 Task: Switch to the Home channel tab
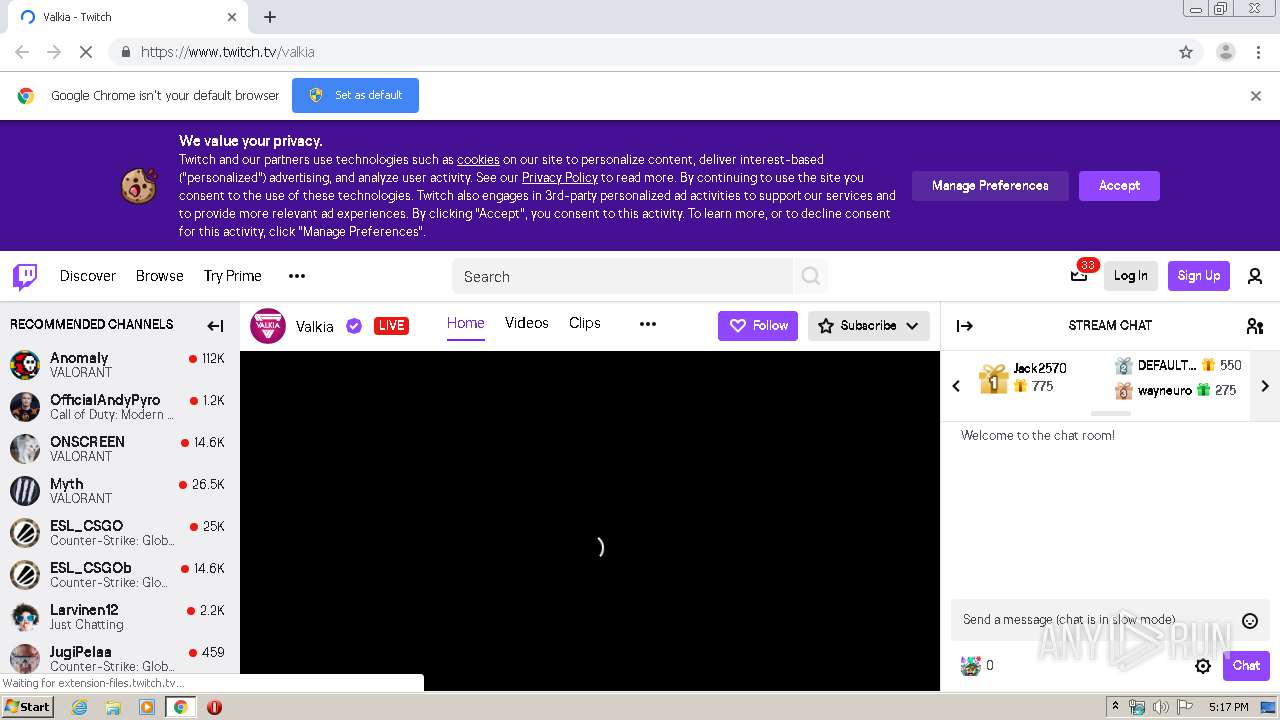pyautogui.click(x=466, y=323)
